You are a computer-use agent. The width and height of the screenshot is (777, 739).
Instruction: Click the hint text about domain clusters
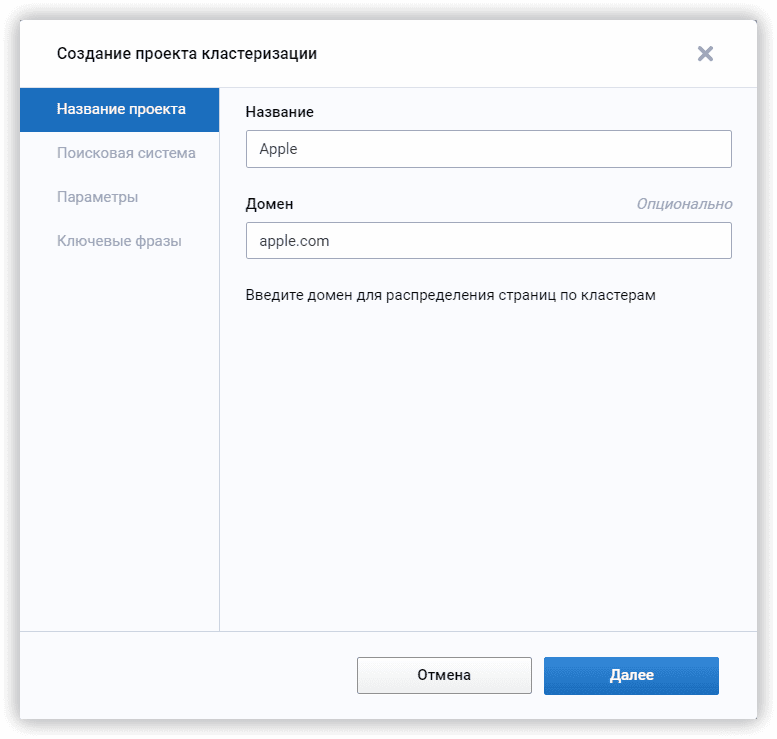point(450,295)
